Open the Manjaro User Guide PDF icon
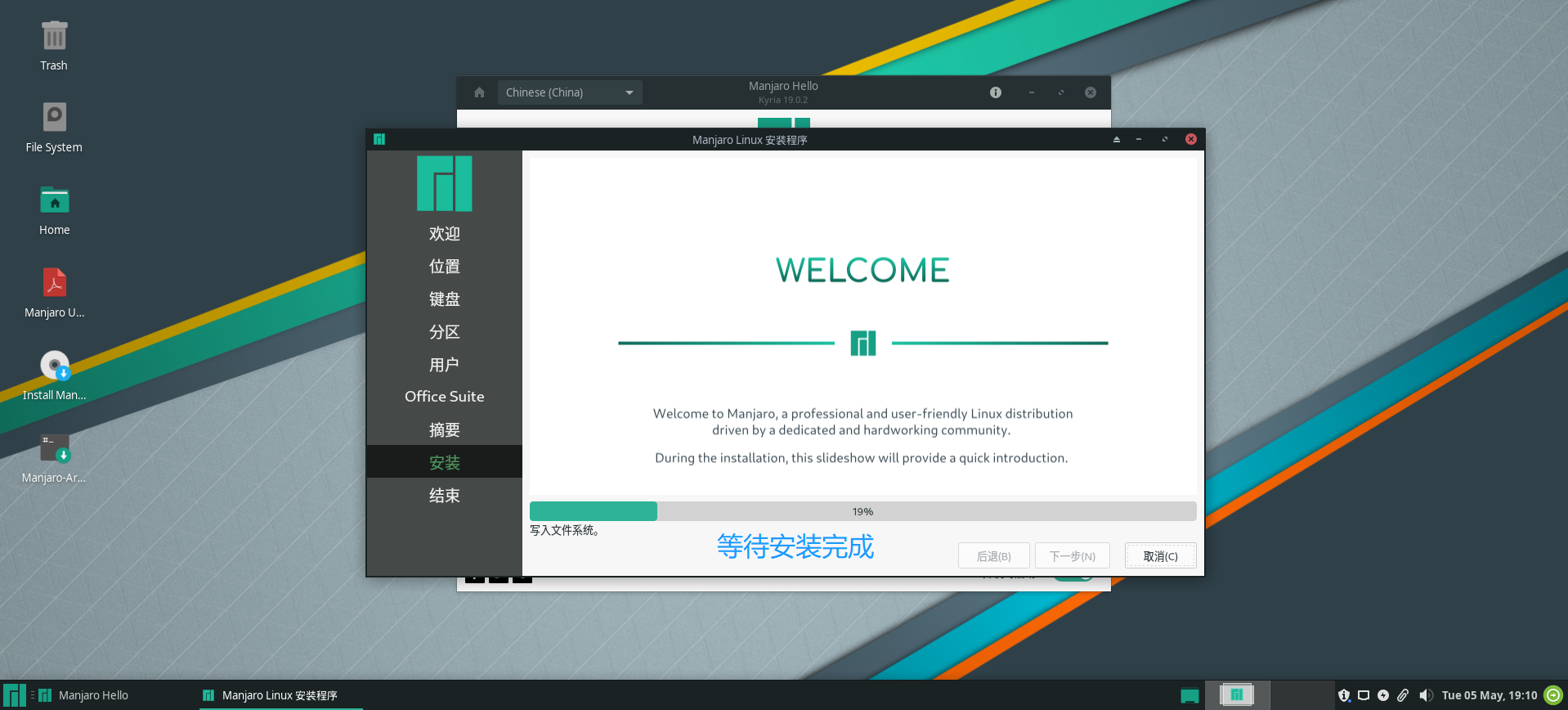Screen dimensions: 1568x710 pyautogui.click(x=55, y=282)
